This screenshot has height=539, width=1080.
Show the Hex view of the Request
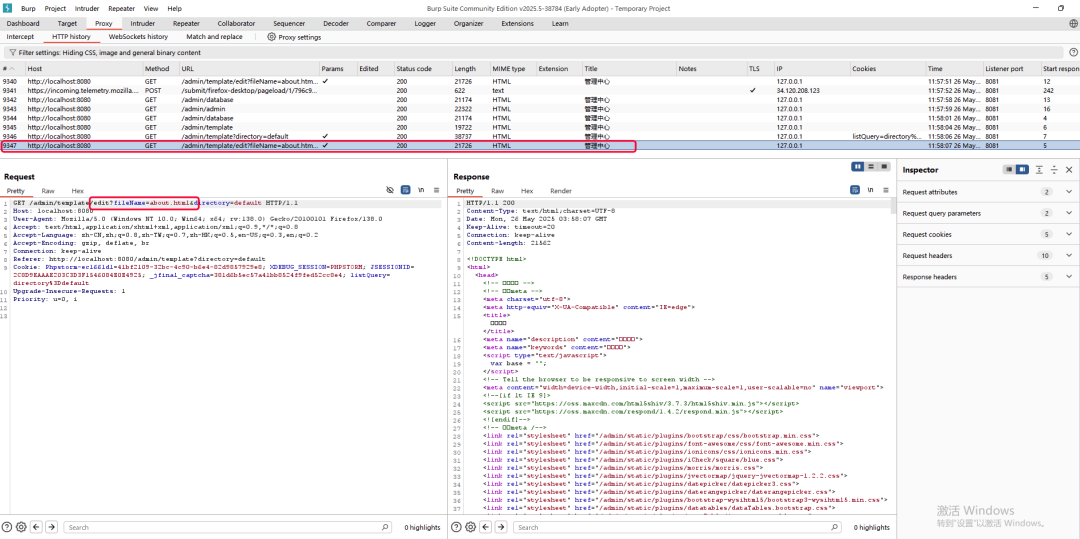[x=77, y=191]
